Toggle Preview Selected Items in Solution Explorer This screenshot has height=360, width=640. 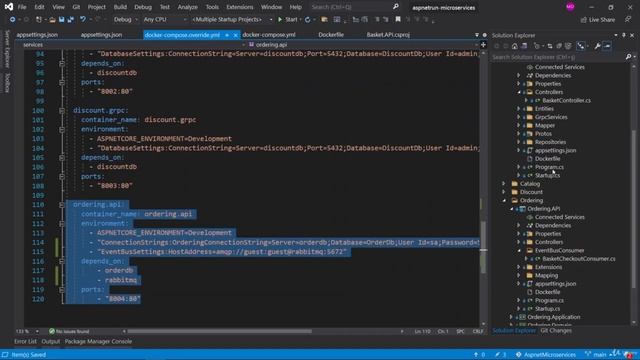tap(607, 46)
